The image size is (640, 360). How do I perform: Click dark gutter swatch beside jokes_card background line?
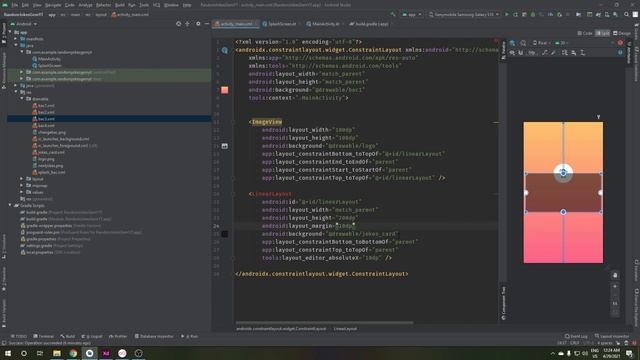click(224, 234)
